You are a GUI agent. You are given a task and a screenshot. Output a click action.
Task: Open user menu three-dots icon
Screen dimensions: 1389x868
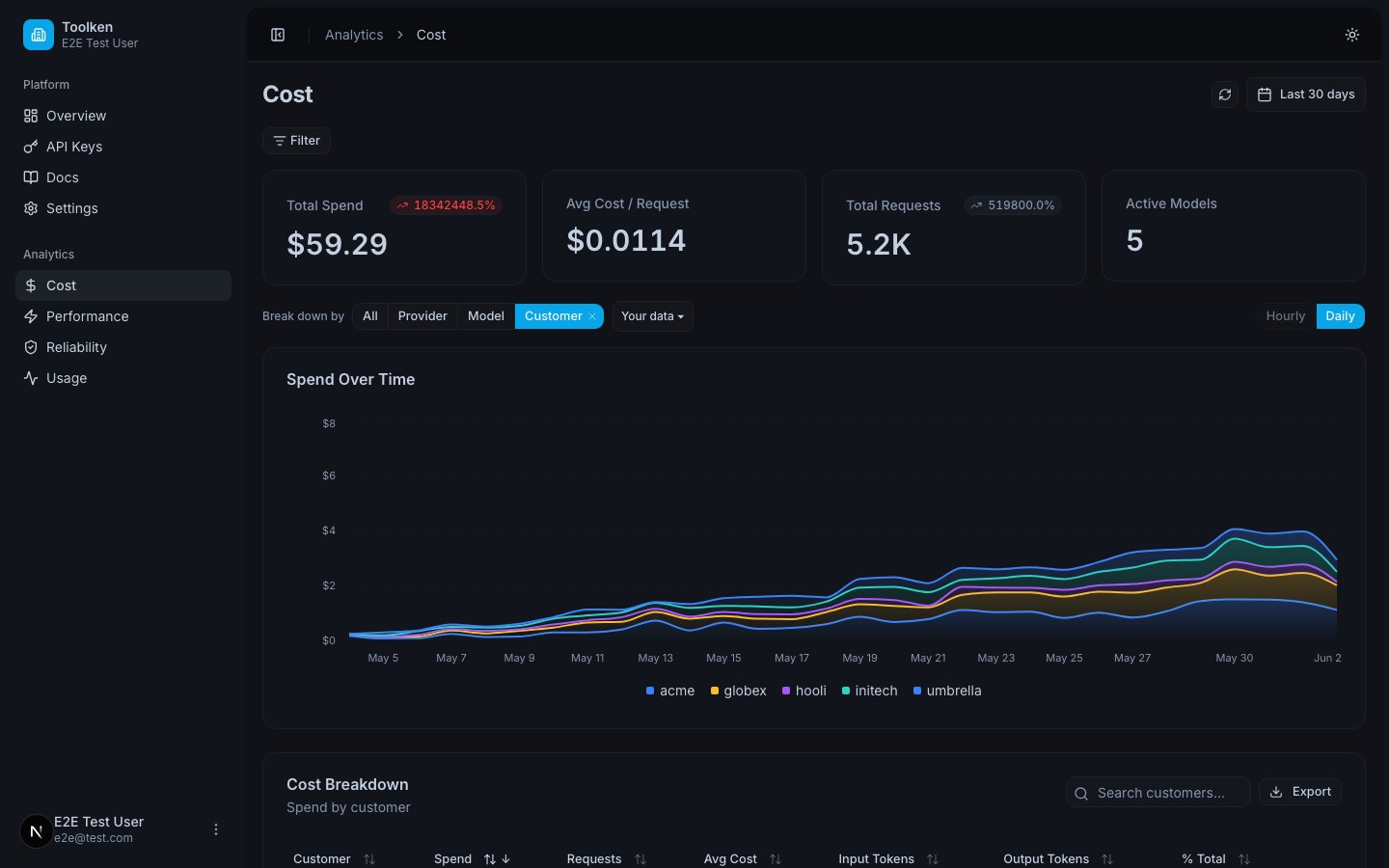tap(216, 829)
